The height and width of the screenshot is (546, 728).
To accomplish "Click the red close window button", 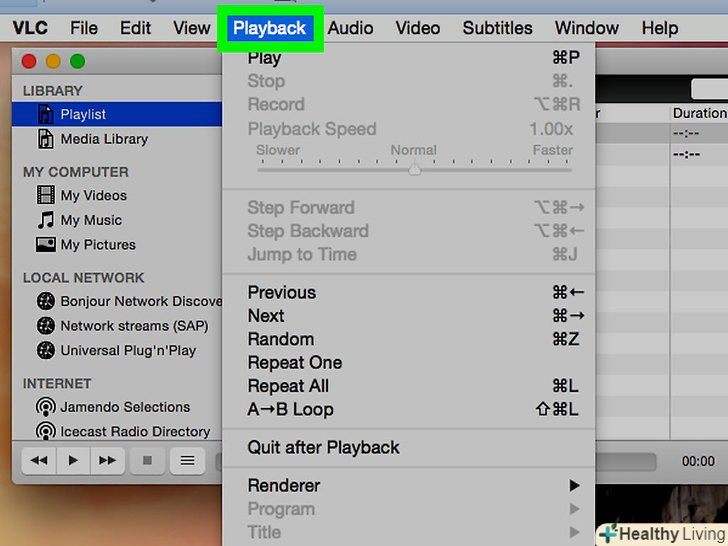I will click(29, 61).
